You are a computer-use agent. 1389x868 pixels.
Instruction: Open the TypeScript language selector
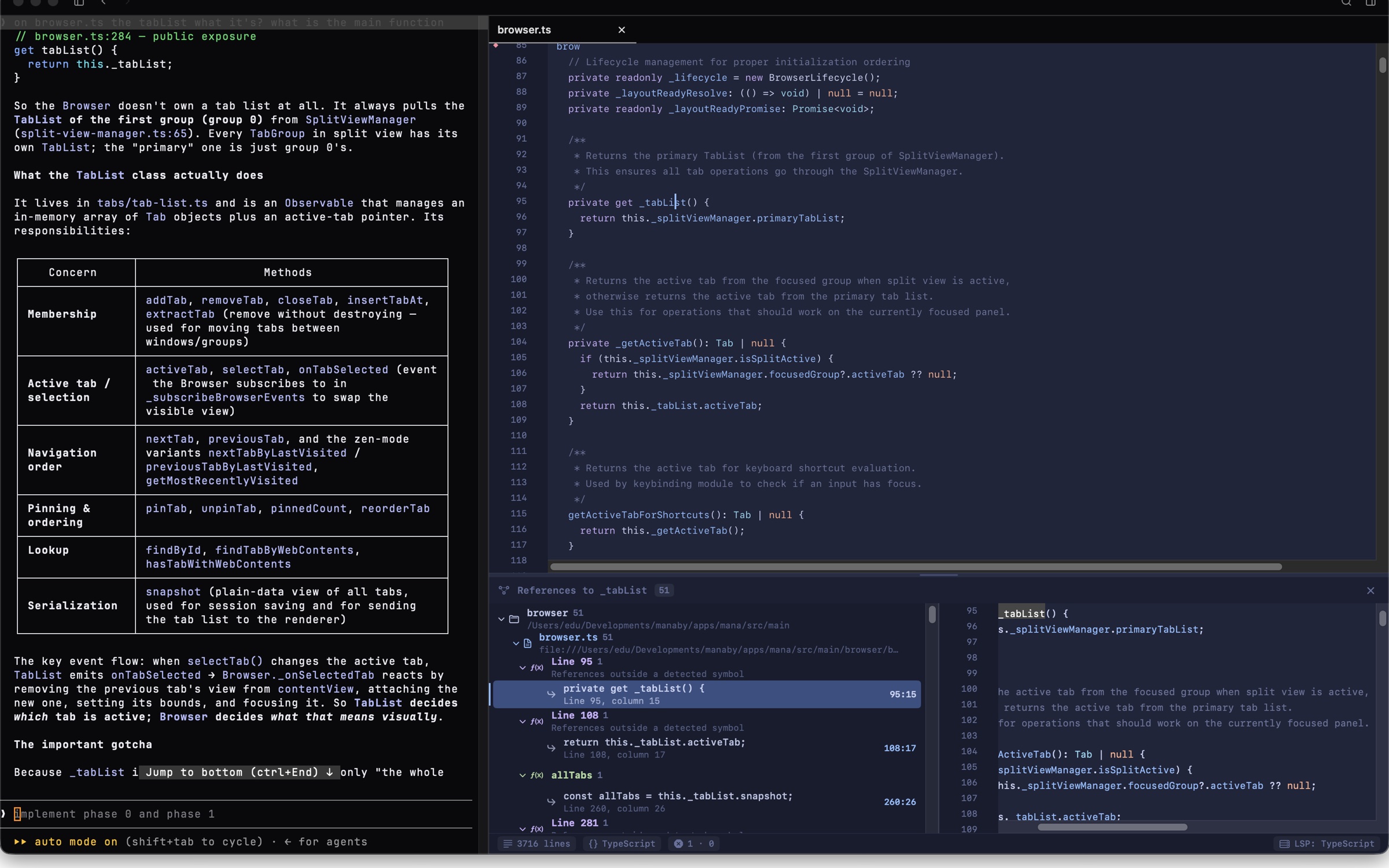click(622, 844)
